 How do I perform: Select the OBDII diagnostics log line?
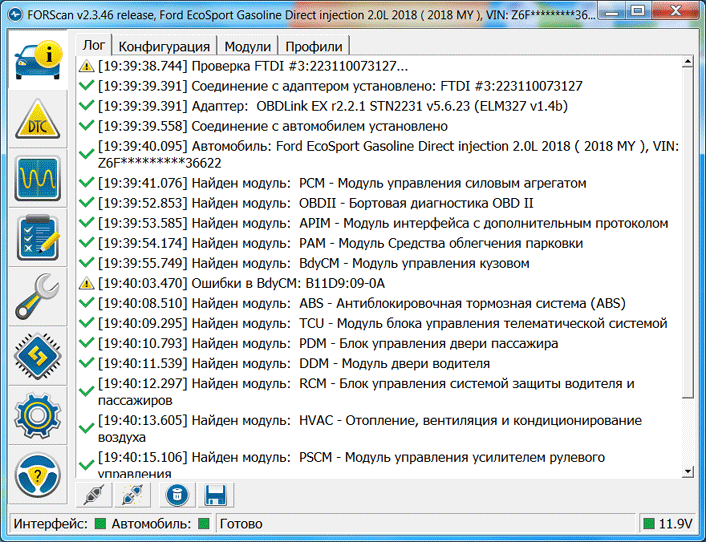point(316,203)
